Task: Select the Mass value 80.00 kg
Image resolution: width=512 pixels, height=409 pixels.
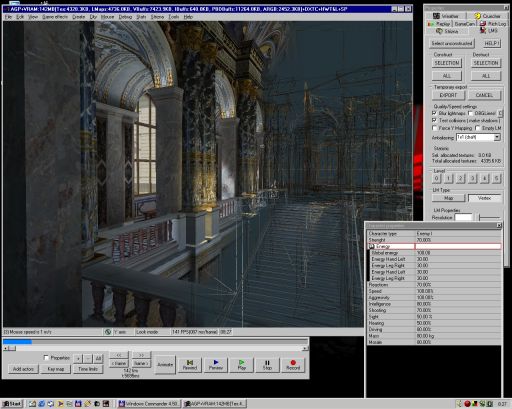Action: pos(425,336)
